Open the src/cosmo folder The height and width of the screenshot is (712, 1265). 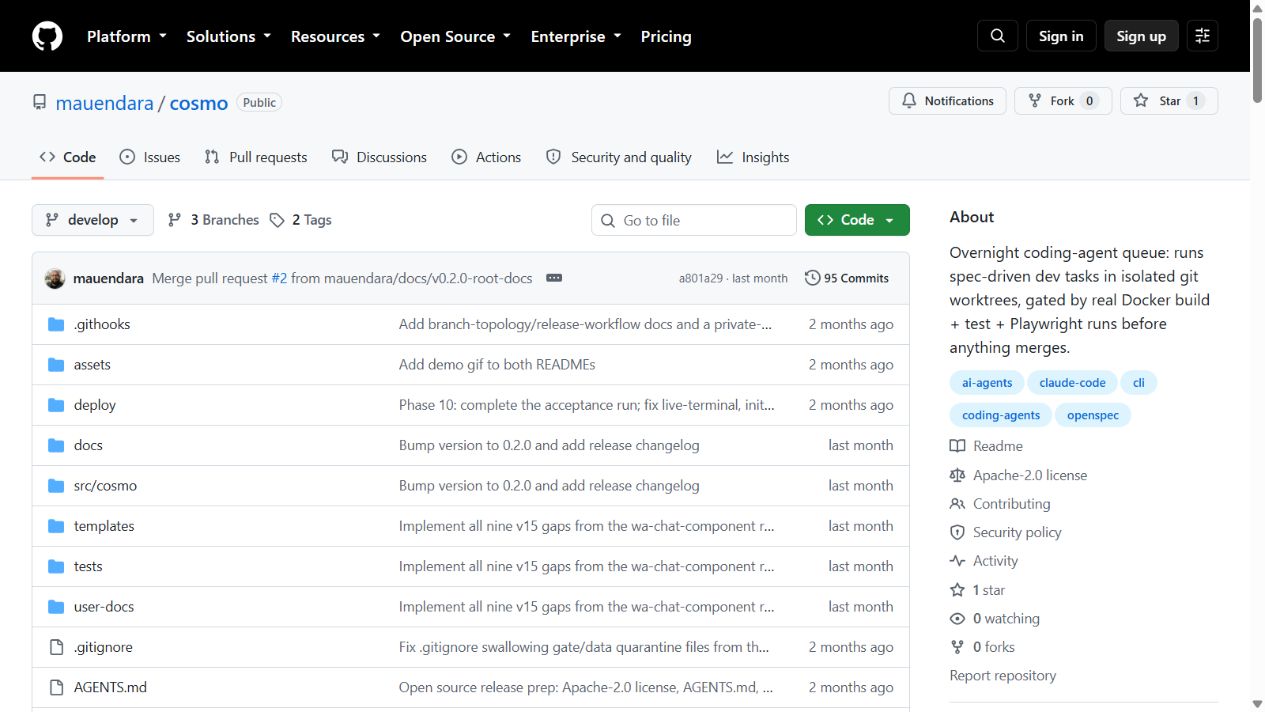point(105,486)
